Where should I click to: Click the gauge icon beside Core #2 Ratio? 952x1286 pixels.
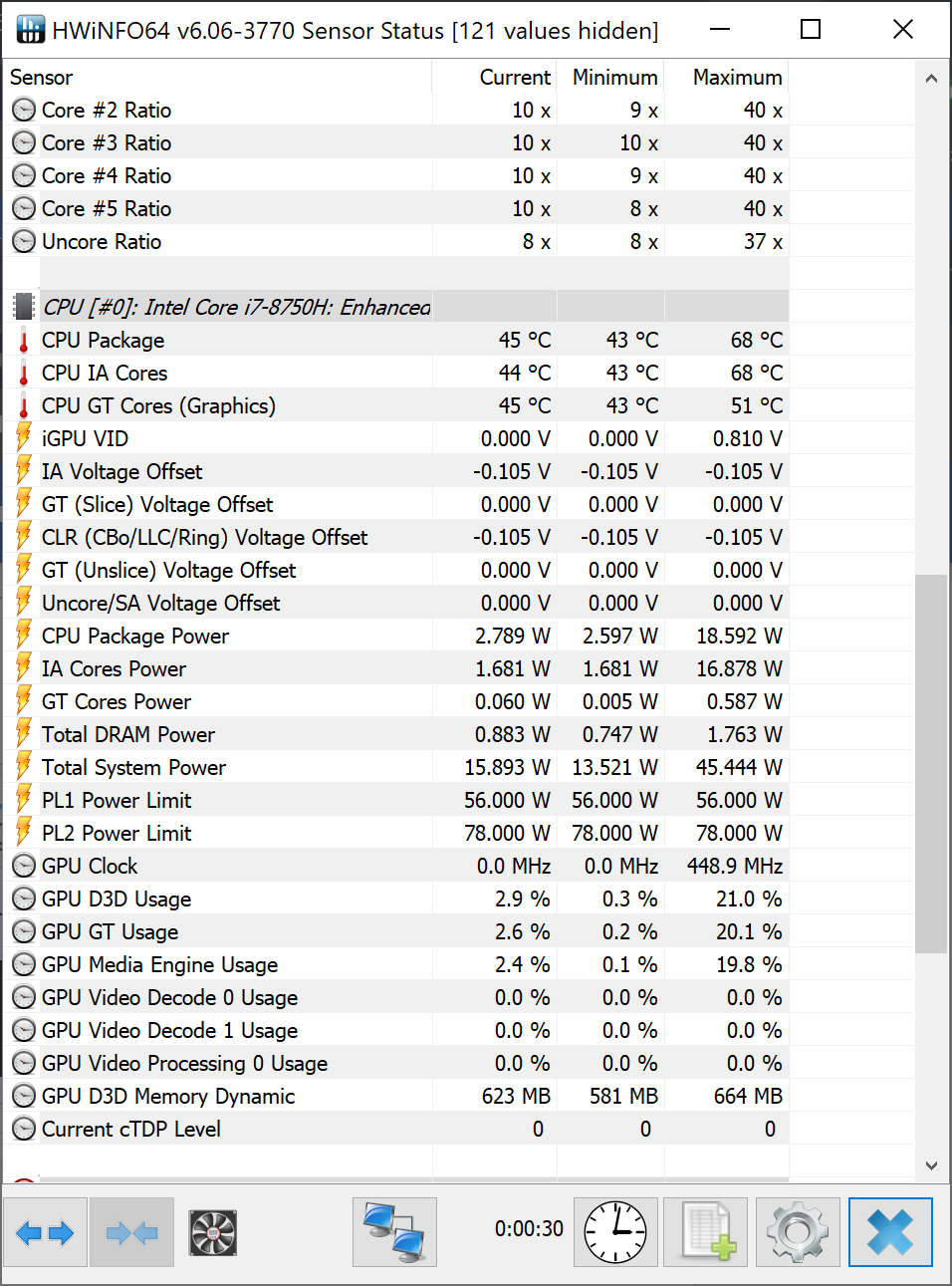(24, 110)
